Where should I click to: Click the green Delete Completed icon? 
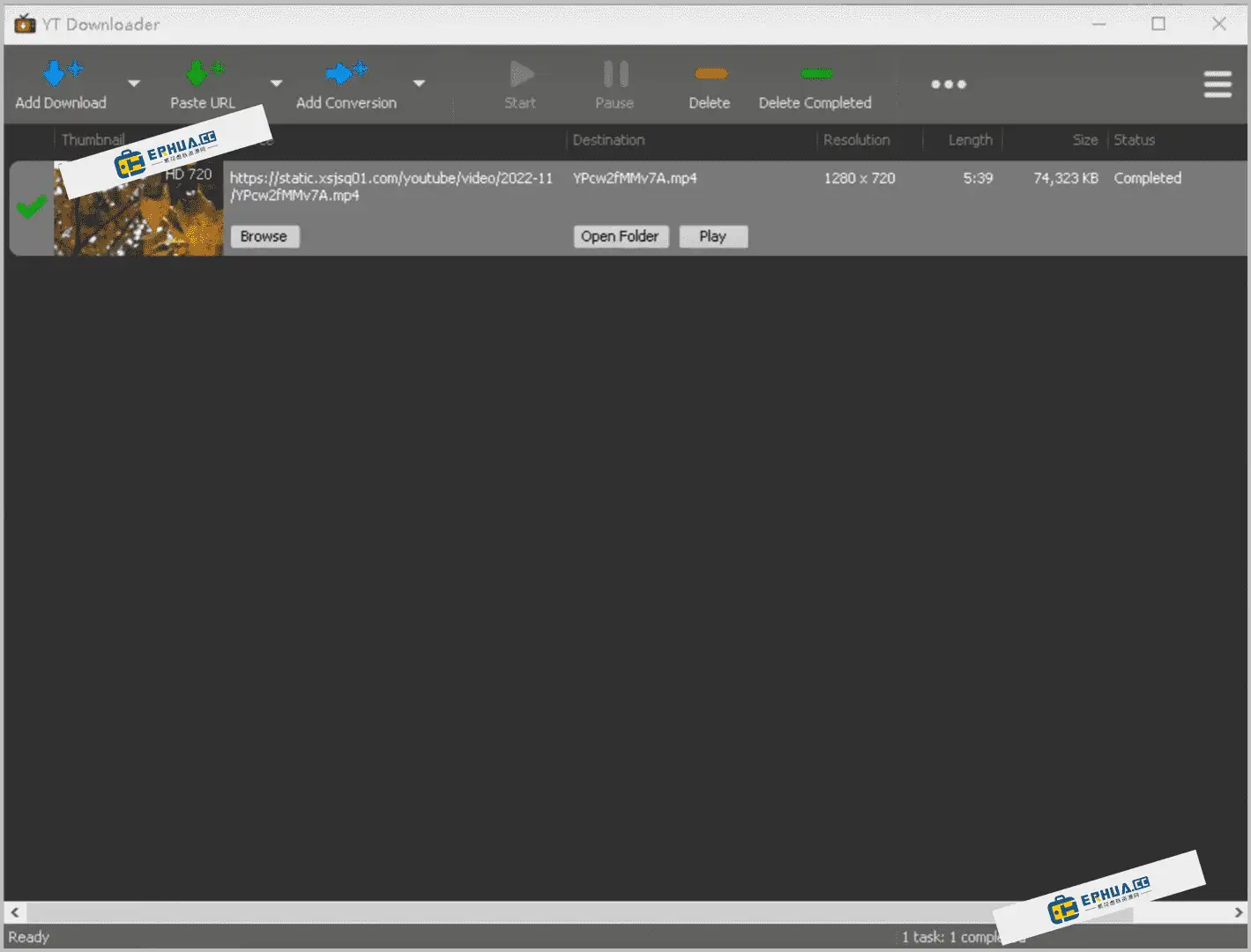click(815, 73)
